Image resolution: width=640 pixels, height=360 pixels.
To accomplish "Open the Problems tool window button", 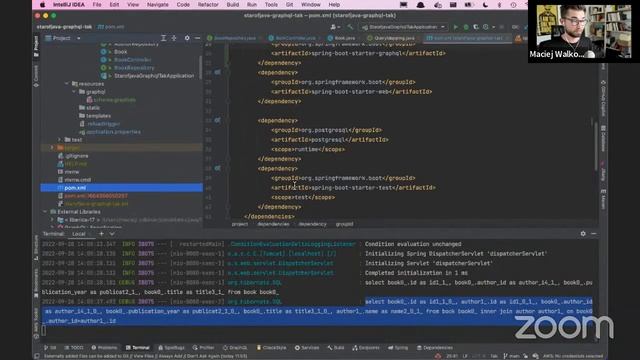I will point(104,348).
